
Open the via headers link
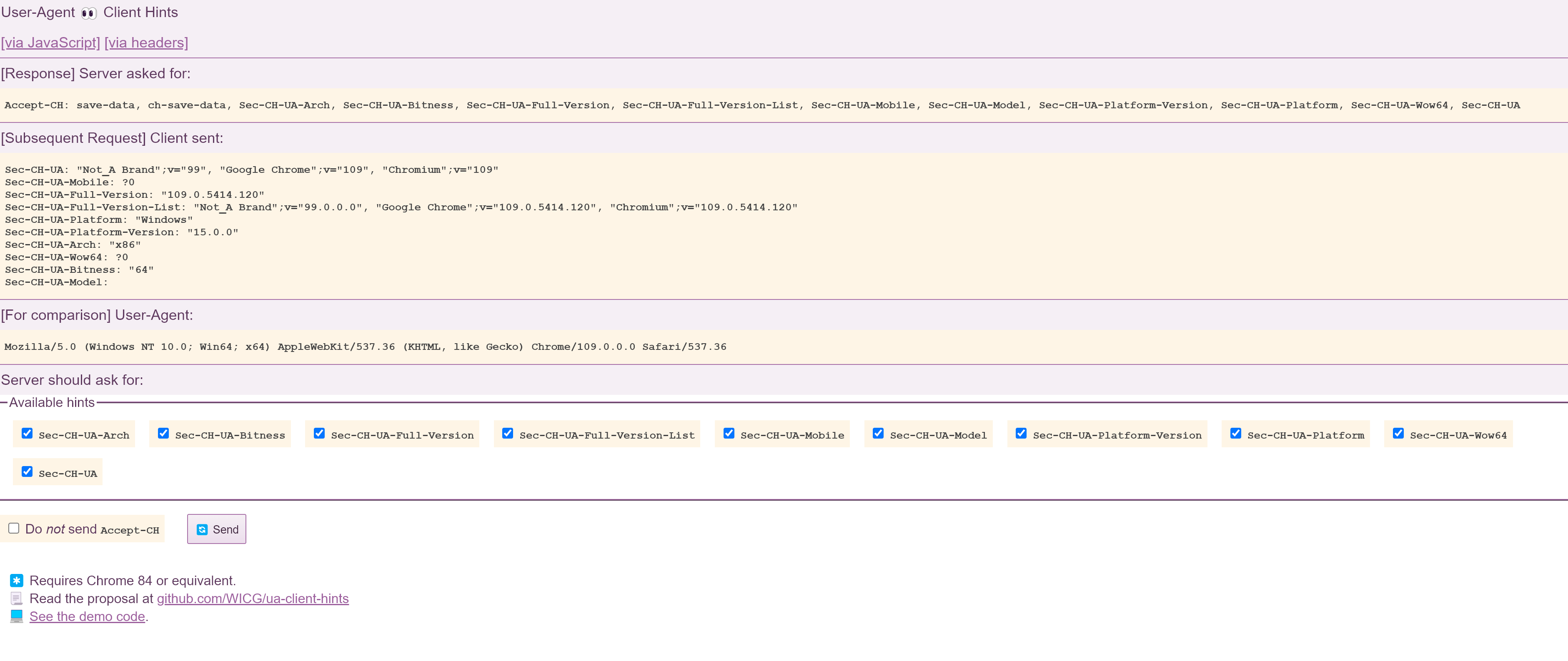tap(145, 42)
